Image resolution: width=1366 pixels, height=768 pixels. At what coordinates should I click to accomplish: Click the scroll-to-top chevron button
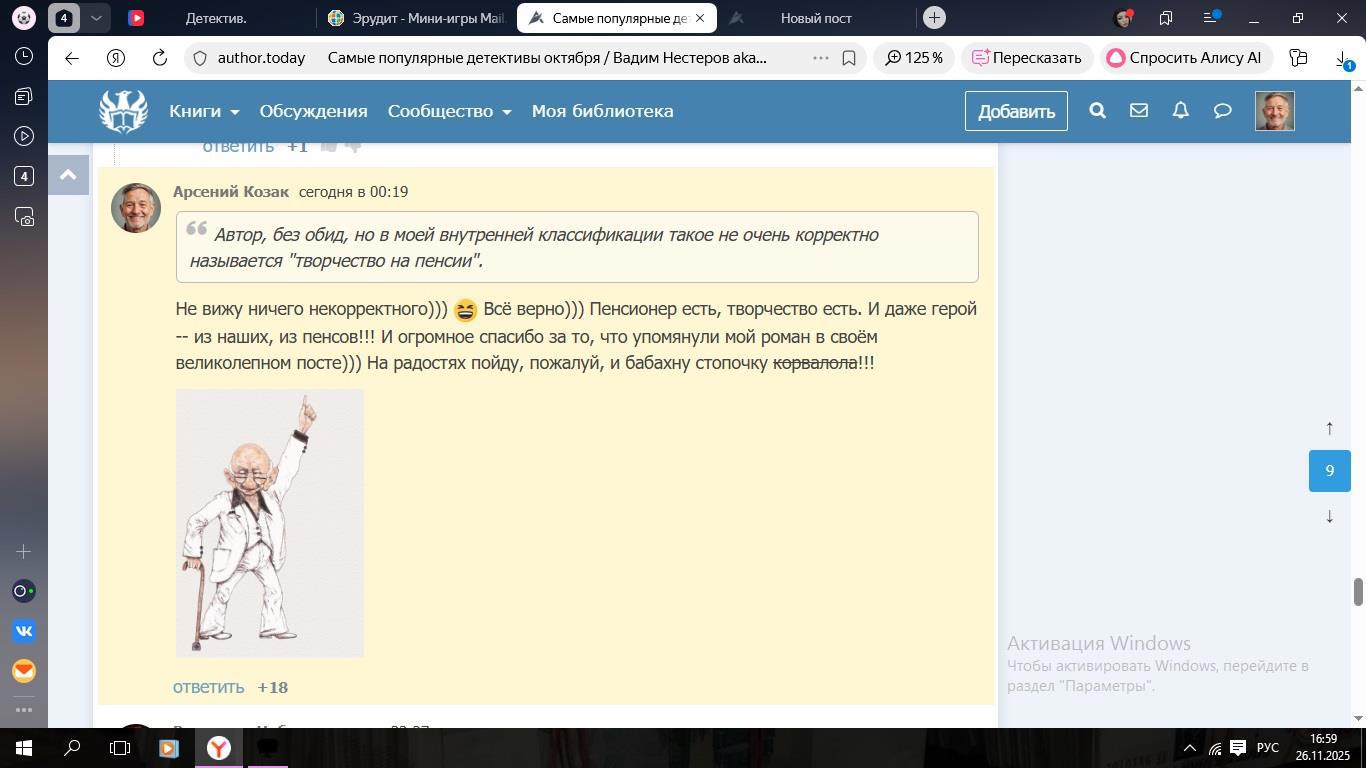(x=68, y=175)
